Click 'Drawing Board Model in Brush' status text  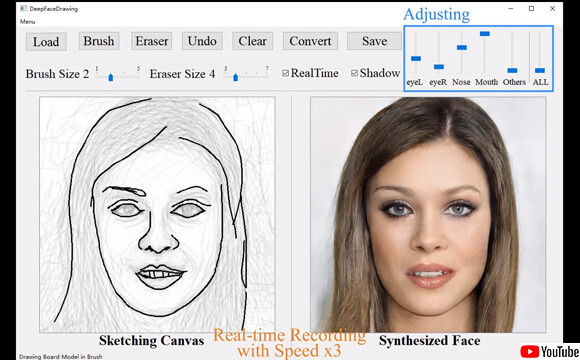point(61,357)
